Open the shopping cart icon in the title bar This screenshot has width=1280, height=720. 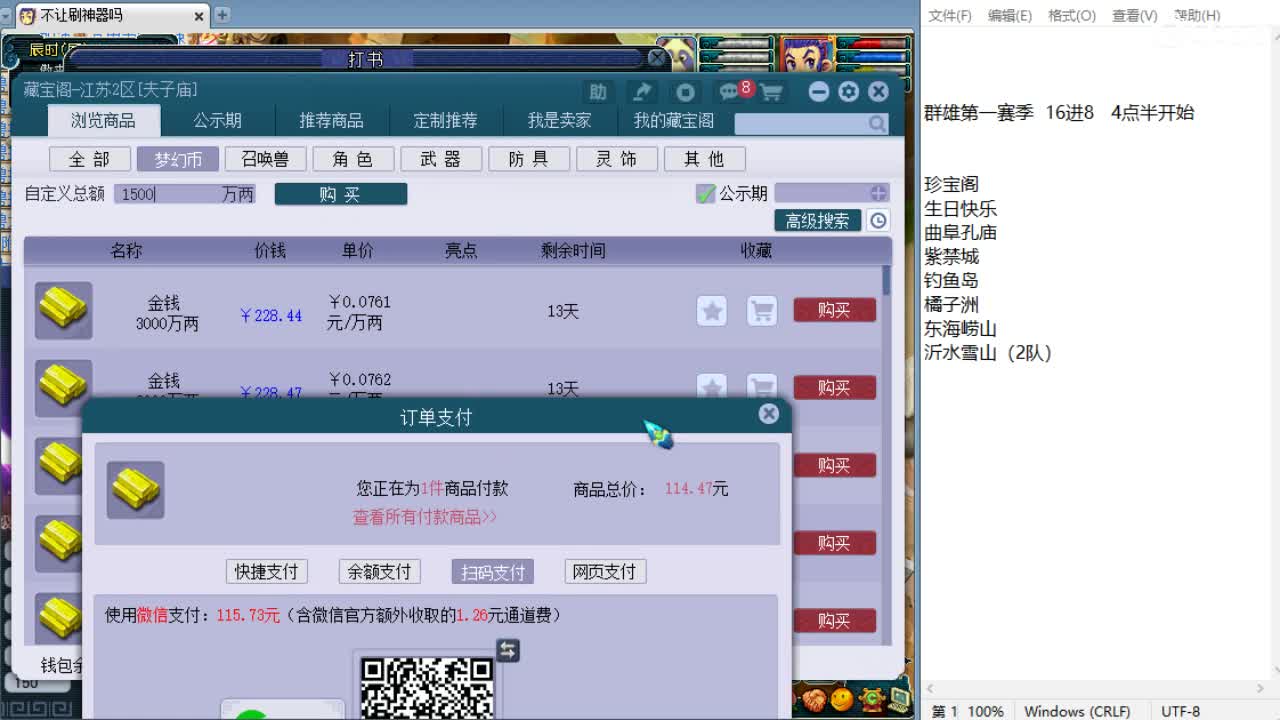(772, 91)
